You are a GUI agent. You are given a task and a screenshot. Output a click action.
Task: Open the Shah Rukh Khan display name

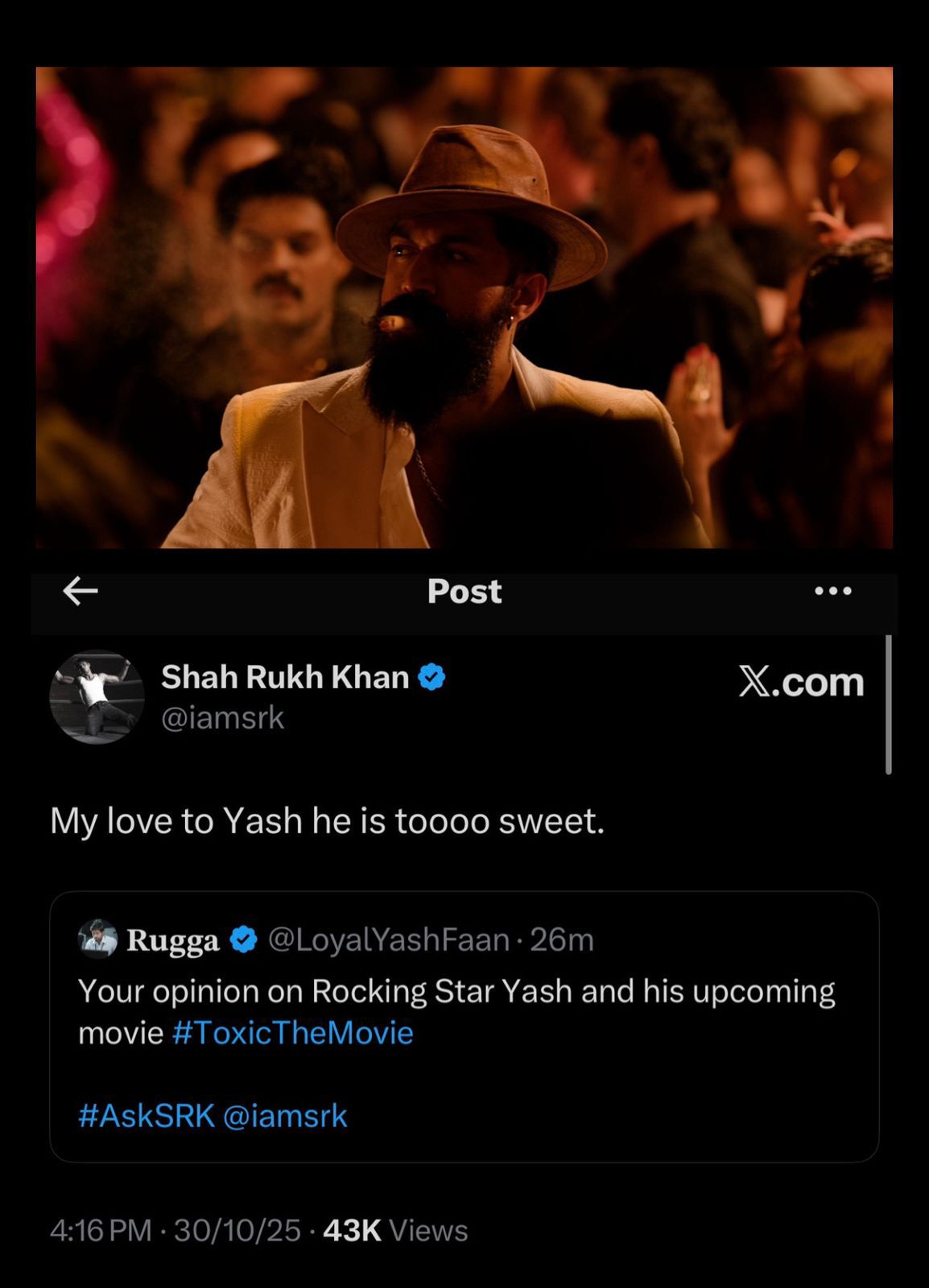tap(285, 678)
